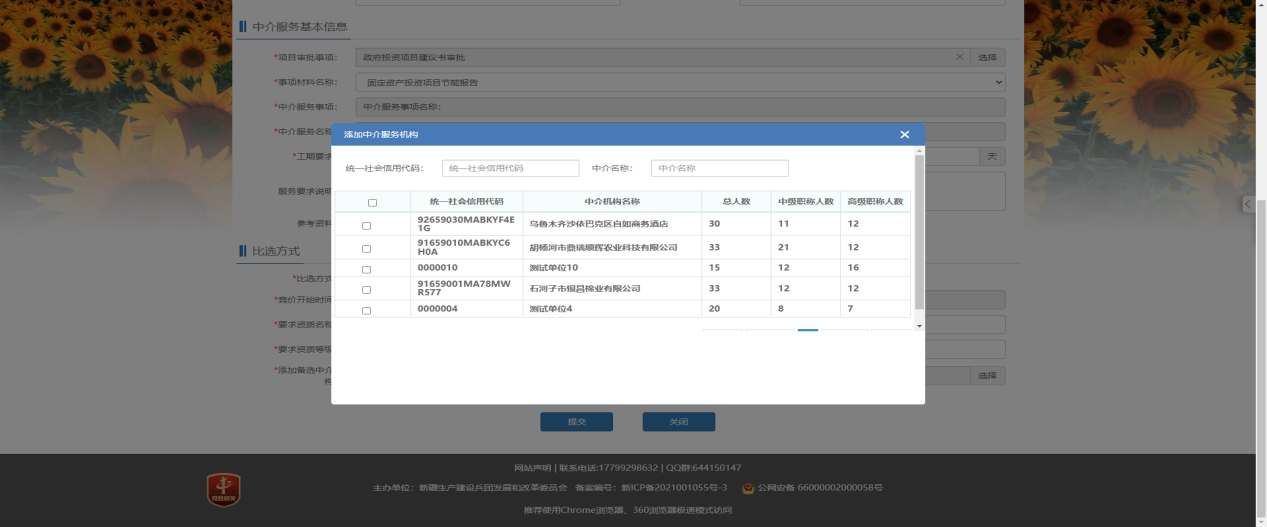Click the dialog scrollbar up arrow

coord(919,152)
